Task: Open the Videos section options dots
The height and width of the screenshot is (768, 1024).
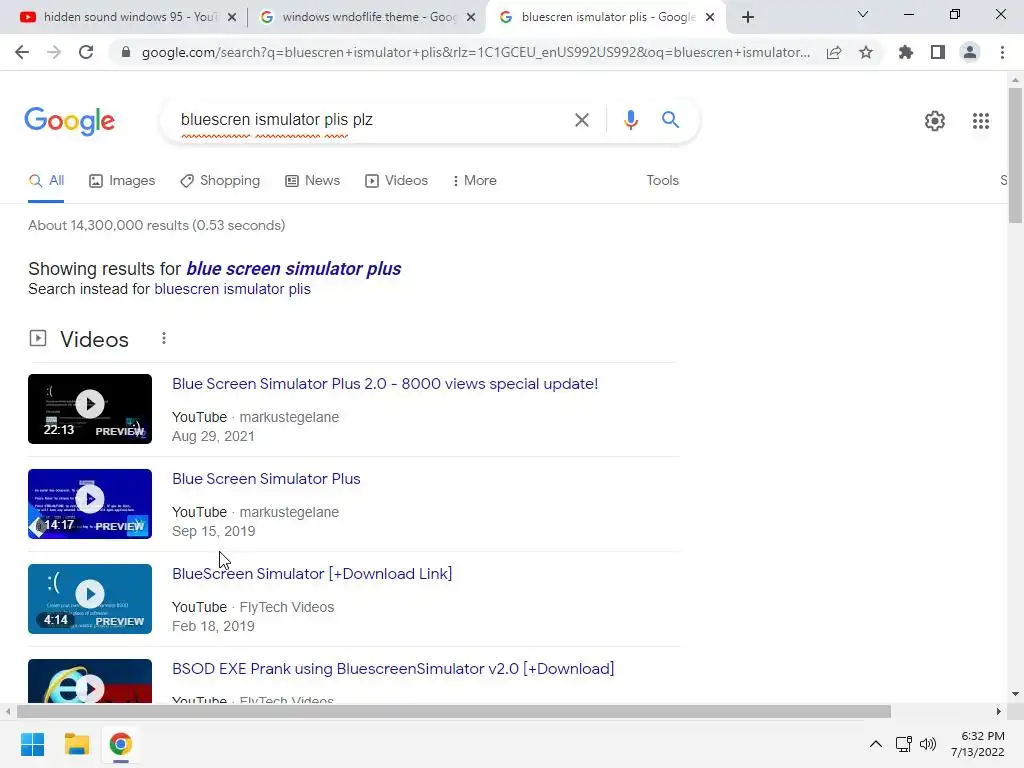Action: pyautogui.click(x=164, y=338)
